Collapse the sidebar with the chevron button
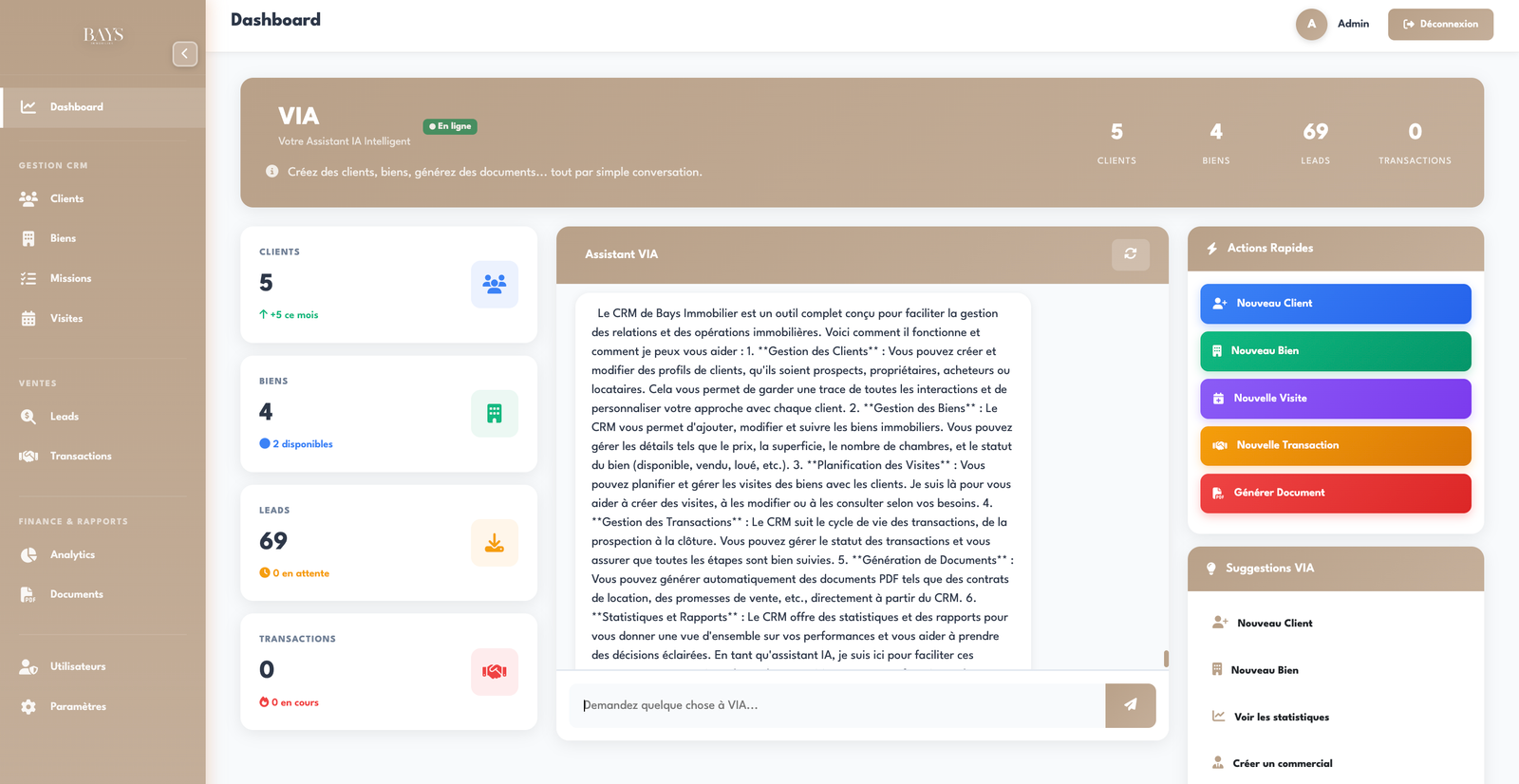Image resolution: width=1519 pixels, height=784 pixels. coord(185,54)
